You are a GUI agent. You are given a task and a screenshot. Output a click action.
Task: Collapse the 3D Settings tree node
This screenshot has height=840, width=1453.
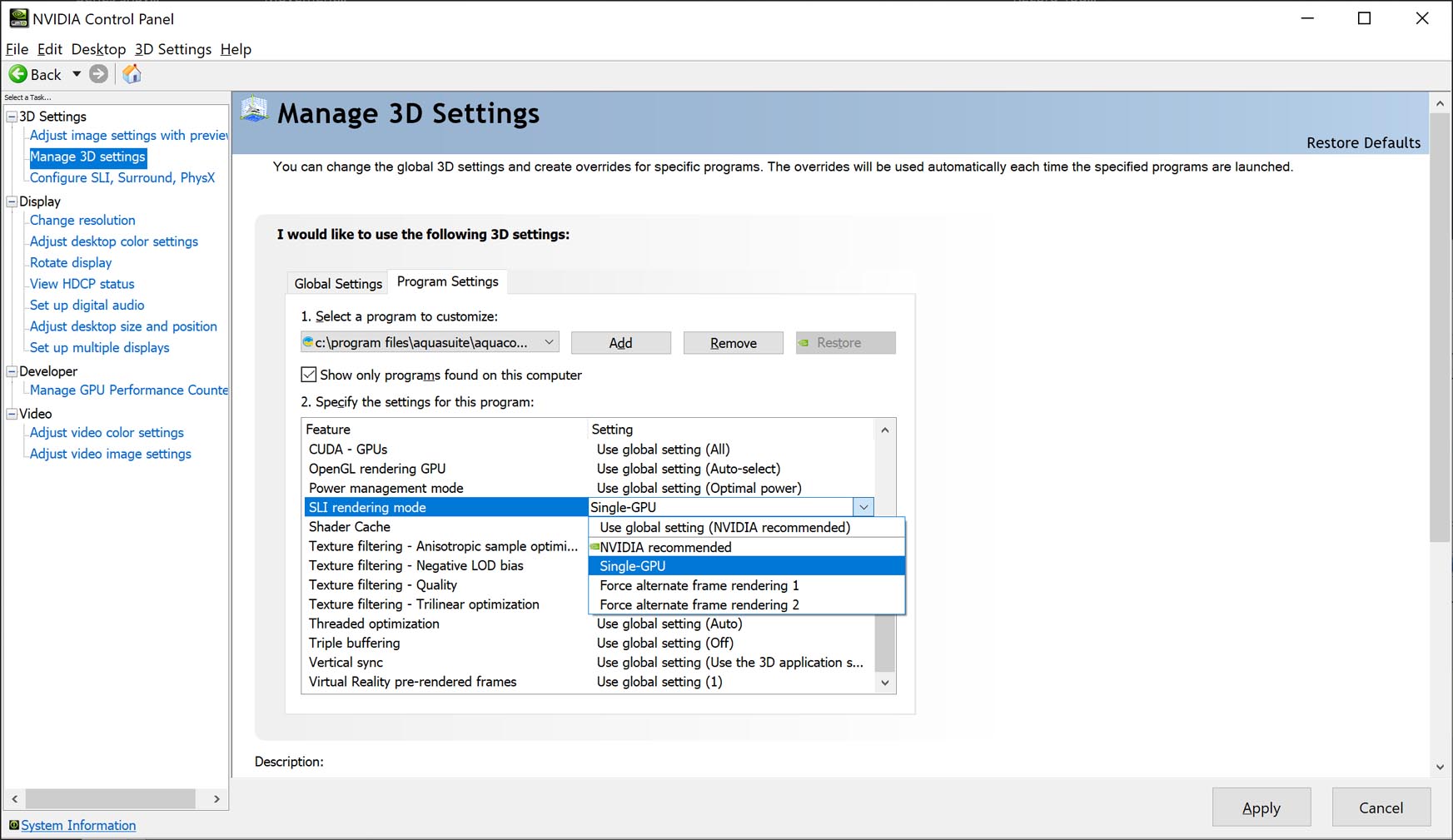coord(12,117)
